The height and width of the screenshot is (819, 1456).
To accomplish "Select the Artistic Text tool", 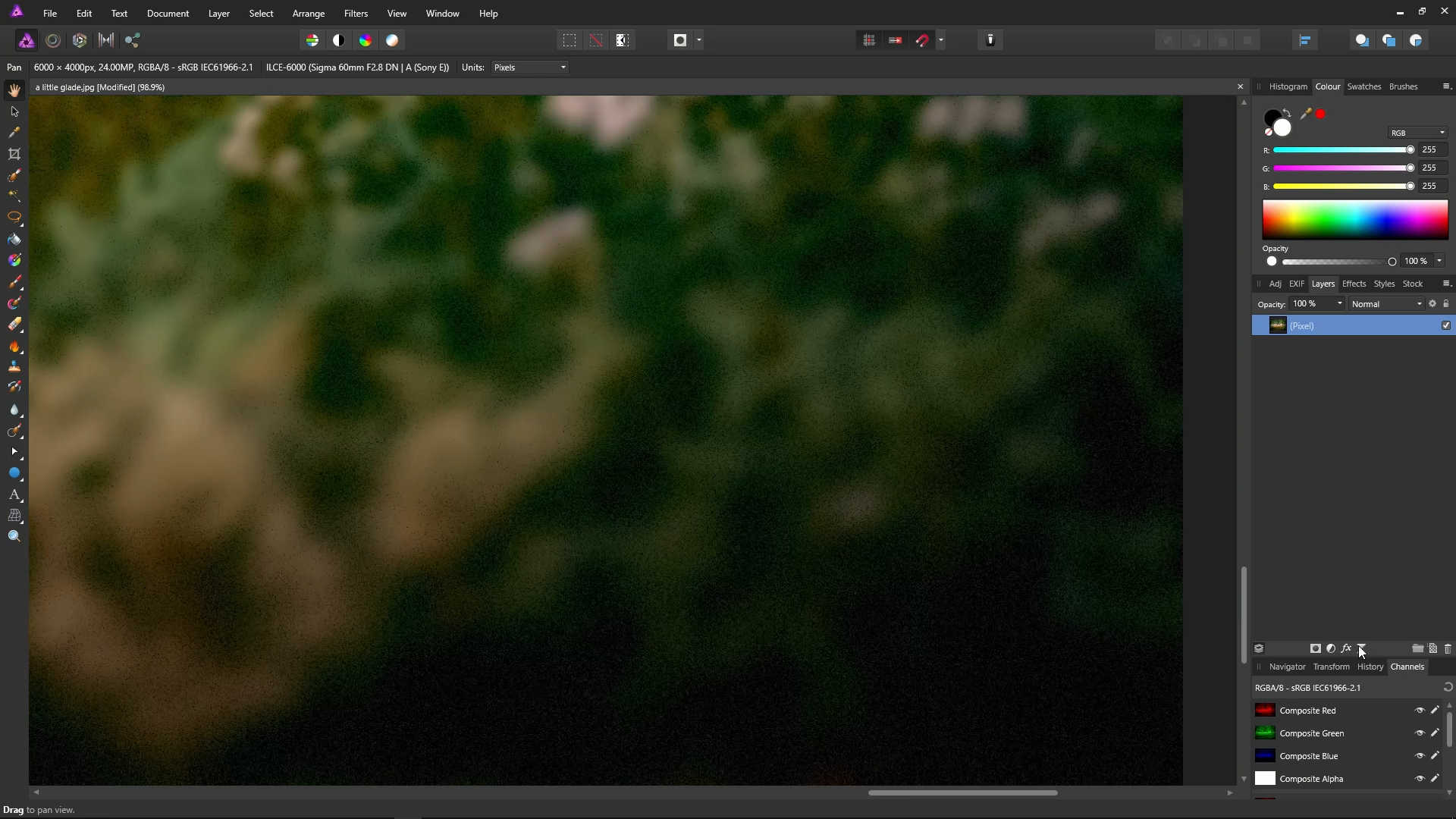I will tap(14, 494).
